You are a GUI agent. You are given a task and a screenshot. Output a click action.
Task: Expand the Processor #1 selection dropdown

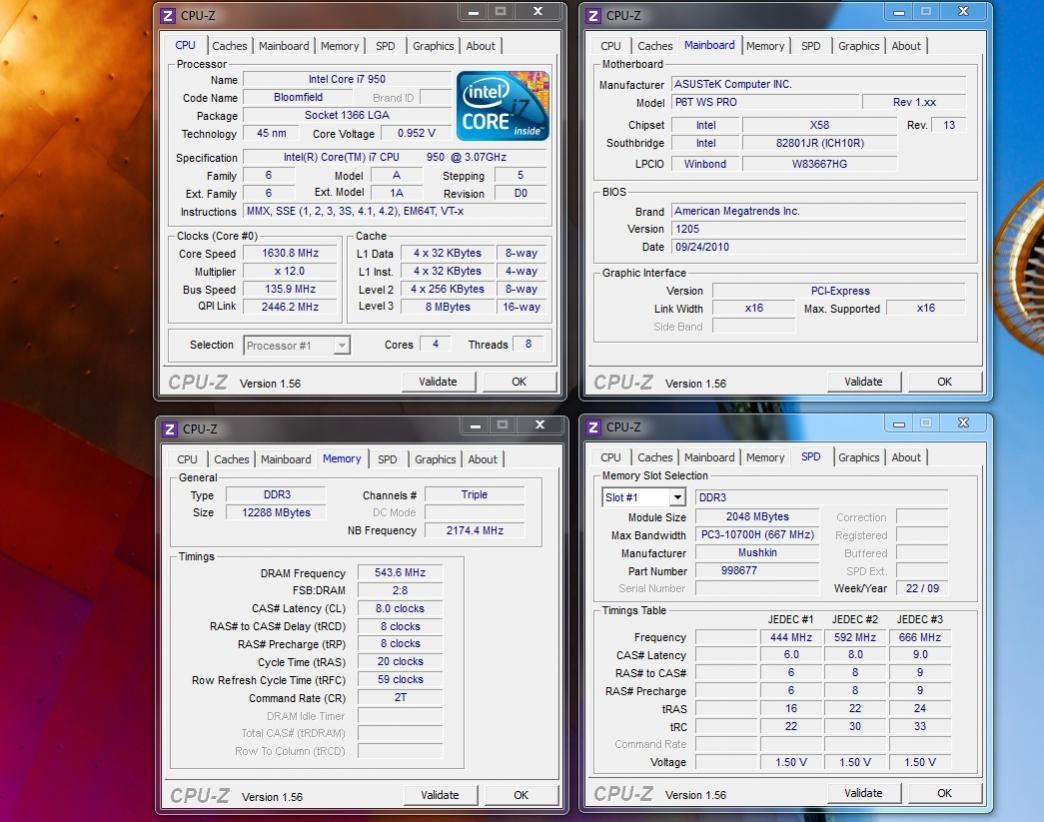click(x=342, y=345)
